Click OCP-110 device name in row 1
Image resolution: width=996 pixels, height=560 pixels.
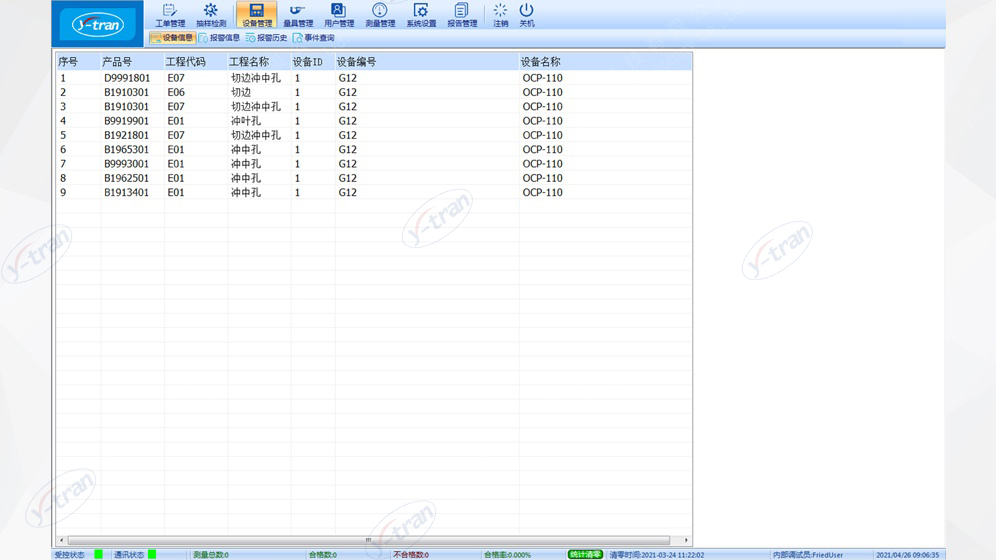click(542, 78)
